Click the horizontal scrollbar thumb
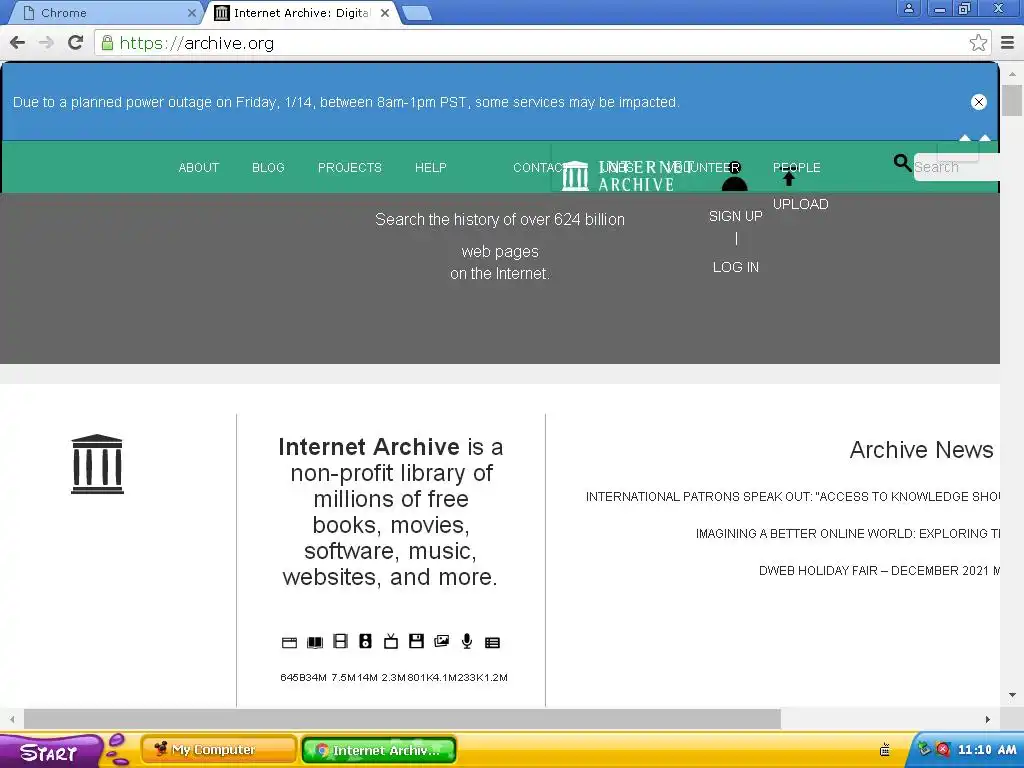This screenshot has width=1024, height=768. (x=402, y=720)
